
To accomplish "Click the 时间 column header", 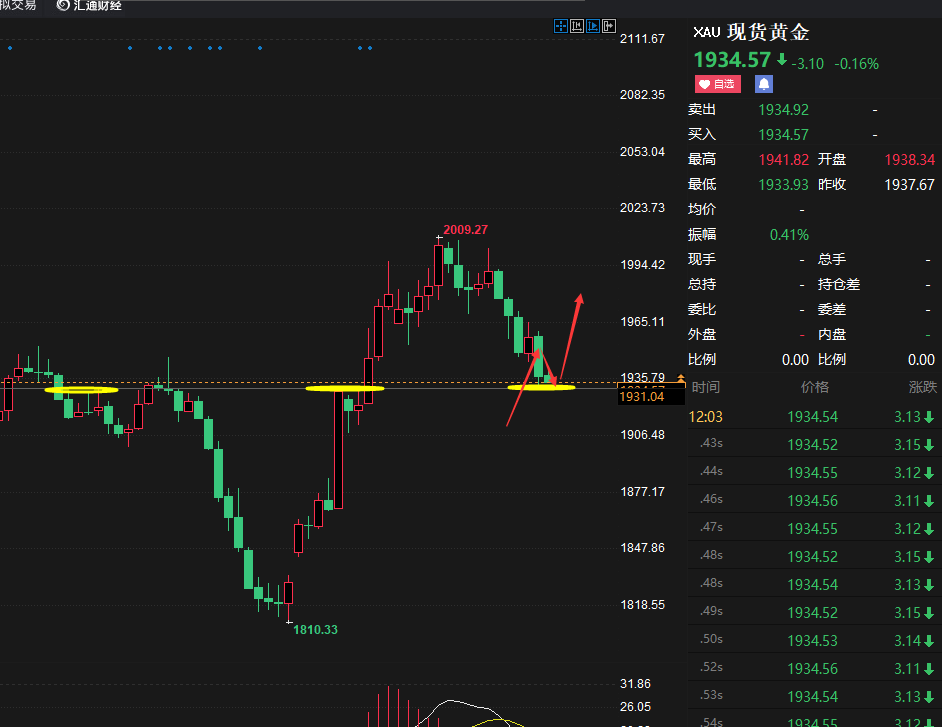I will (x=706, y=387).
